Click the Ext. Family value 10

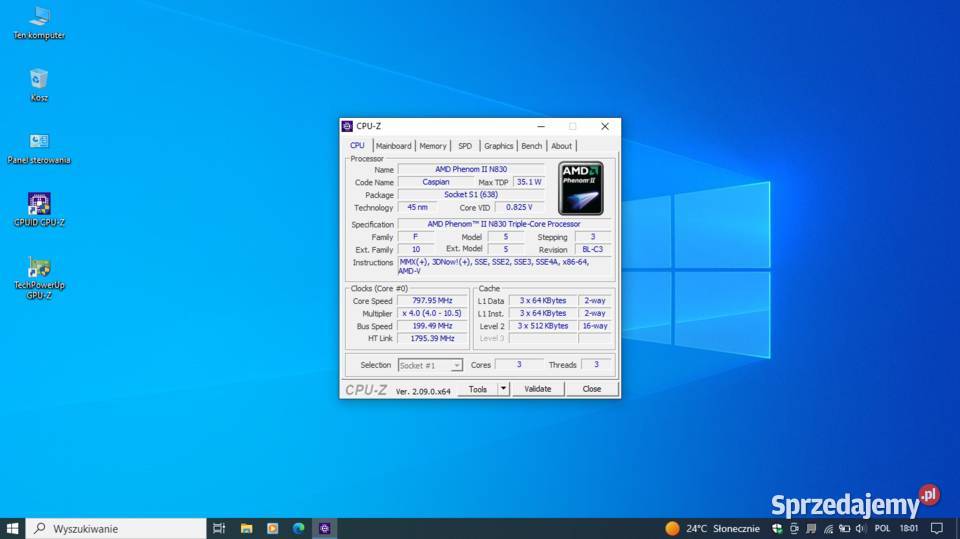[416, 249]
